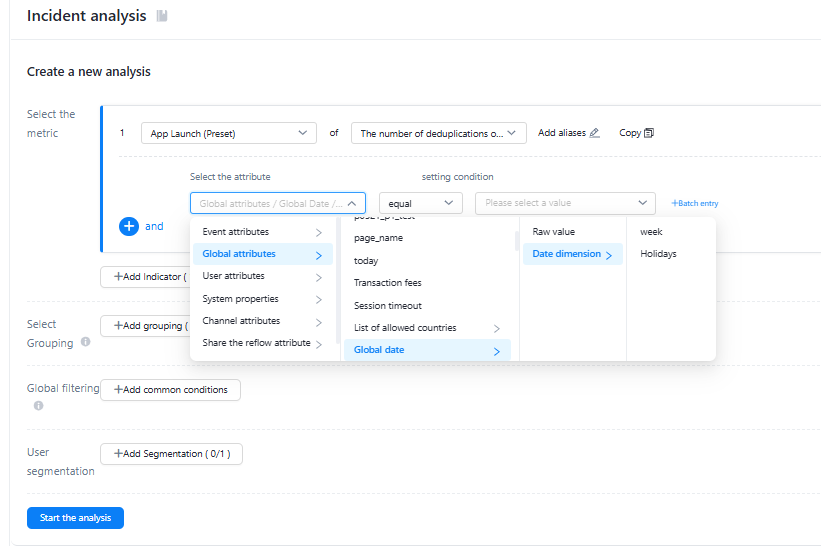Viewport: 821px width, 546px height.
Task: Click the scrollbar in the attribute list
Action: tap(517, 241)
